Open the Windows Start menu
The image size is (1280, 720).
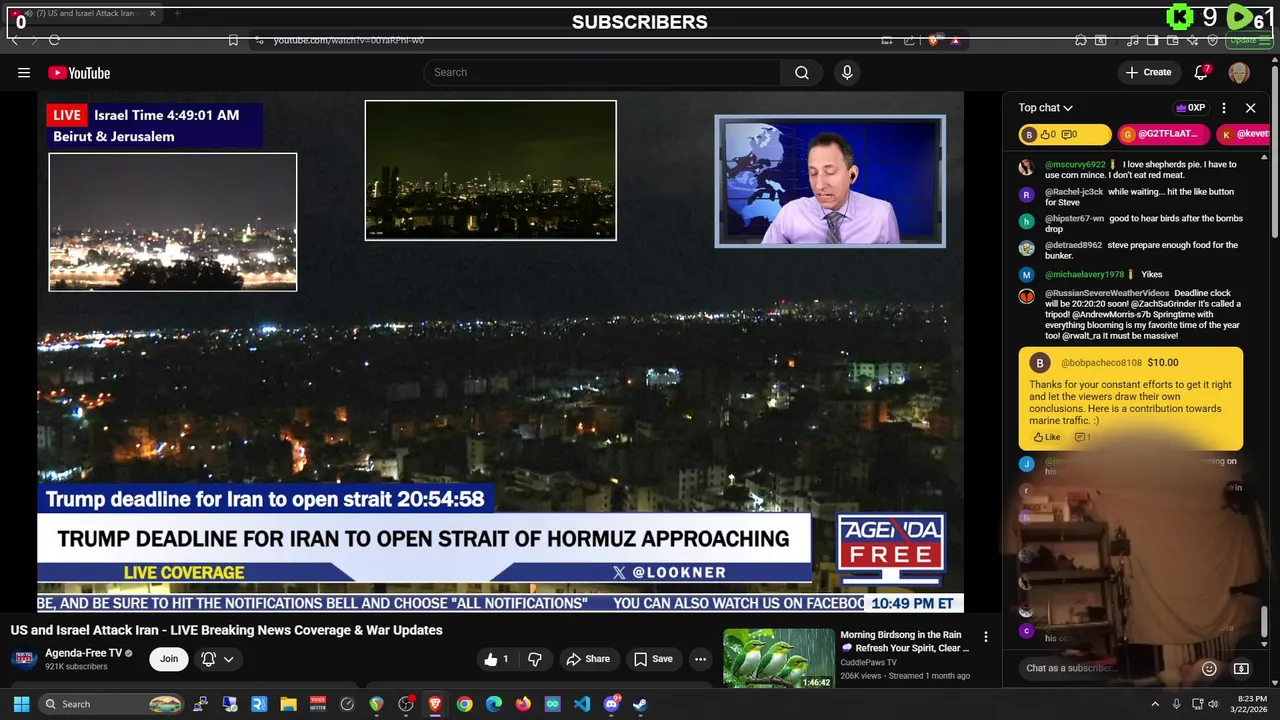[x=21, y=704]
